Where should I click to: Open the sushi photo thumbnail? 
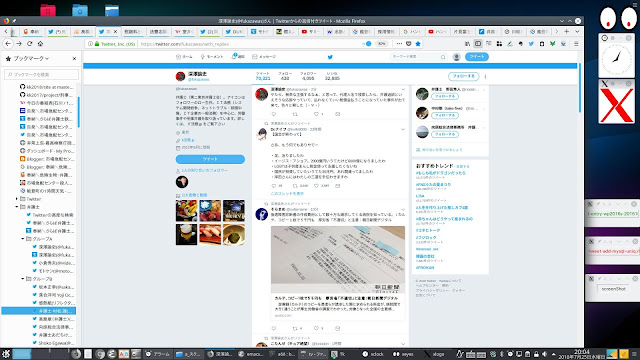(x=210, y=234)
